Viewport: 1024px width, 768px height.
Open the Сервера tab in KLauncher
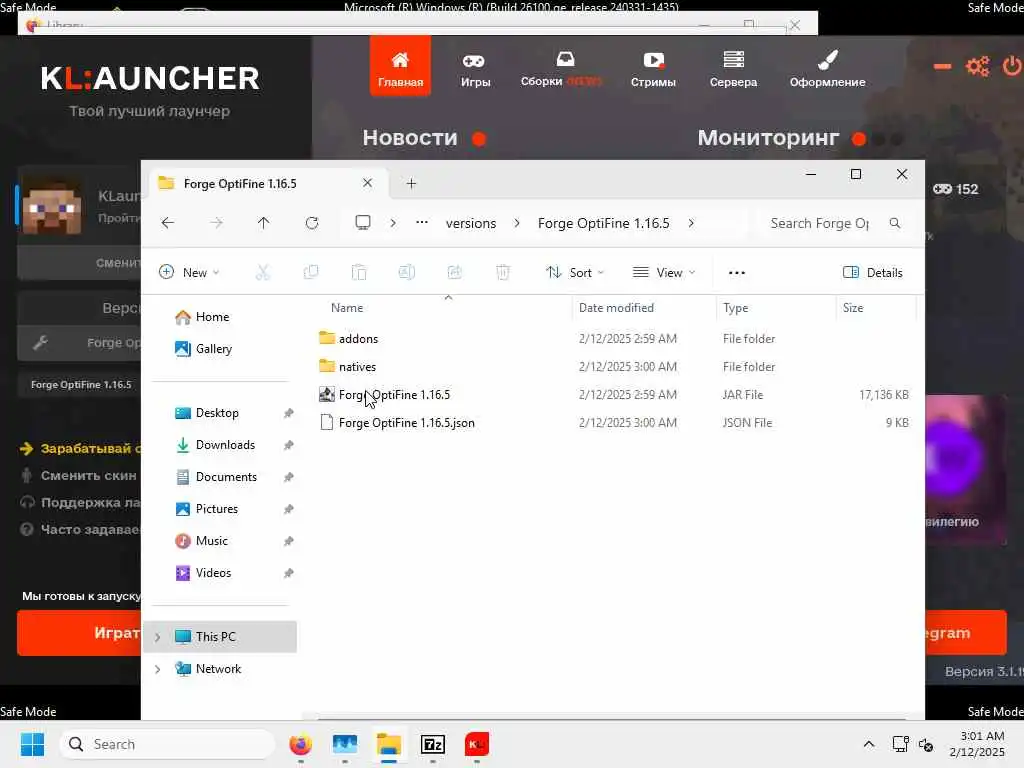point(733,71)
